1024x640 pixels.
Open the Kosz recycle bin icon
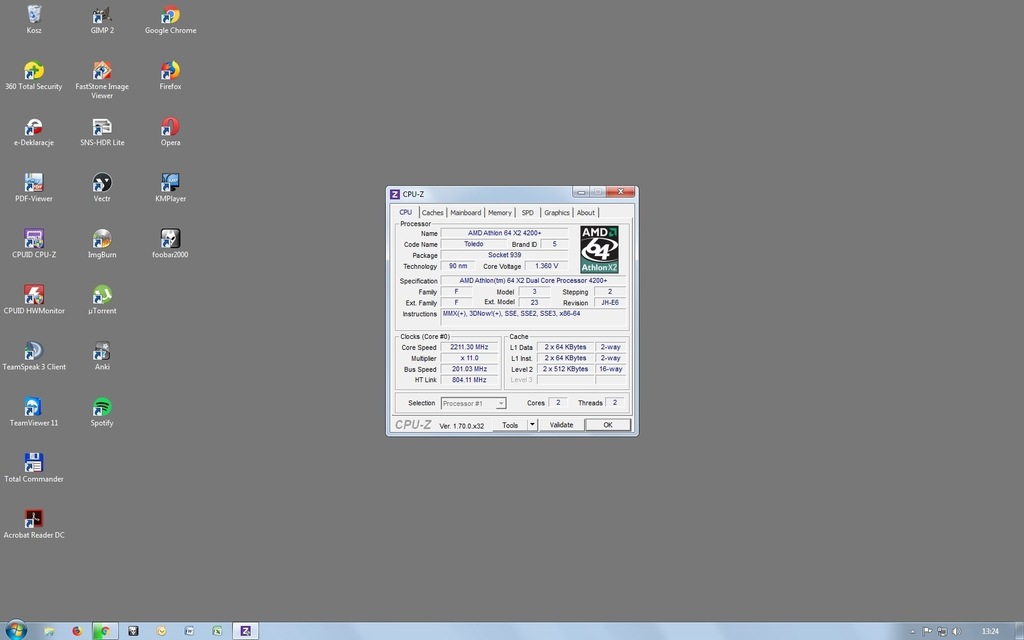click(x=34, y=20)
